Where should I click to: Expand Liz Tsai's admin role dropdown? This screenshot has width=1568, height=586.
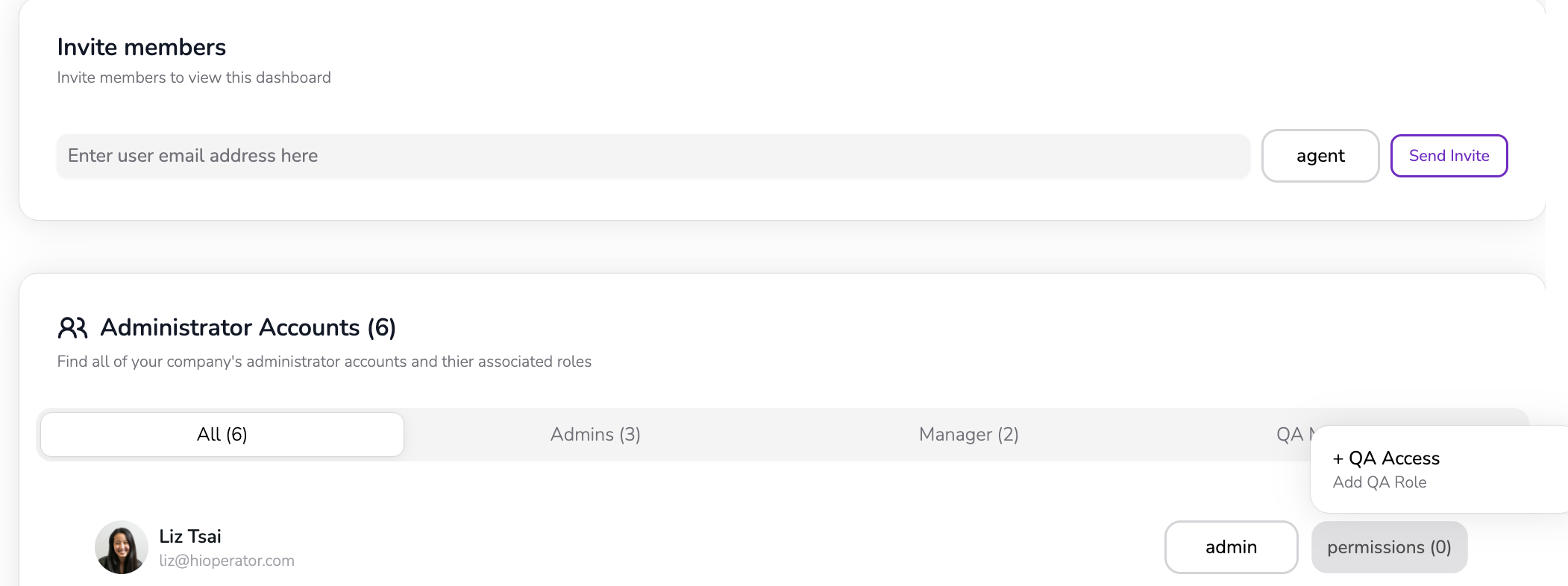[x=1231, y=547]
